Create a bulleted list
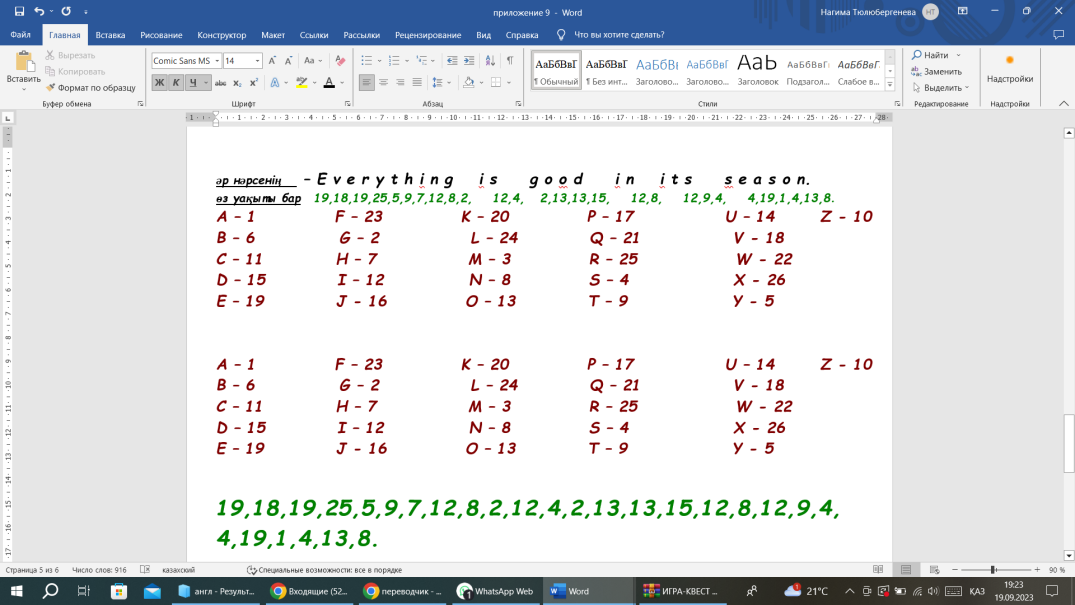The image size is (1075, 605). click(x=367, y=61)
